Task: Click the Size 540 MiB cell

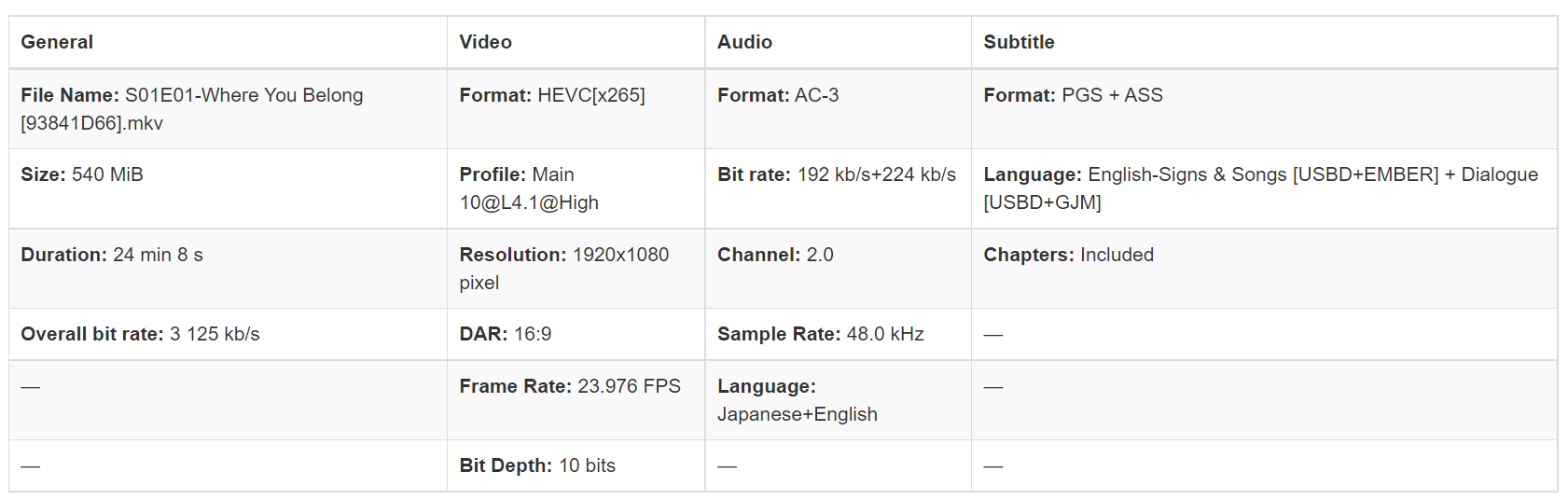Action: [x=228, y=188]
